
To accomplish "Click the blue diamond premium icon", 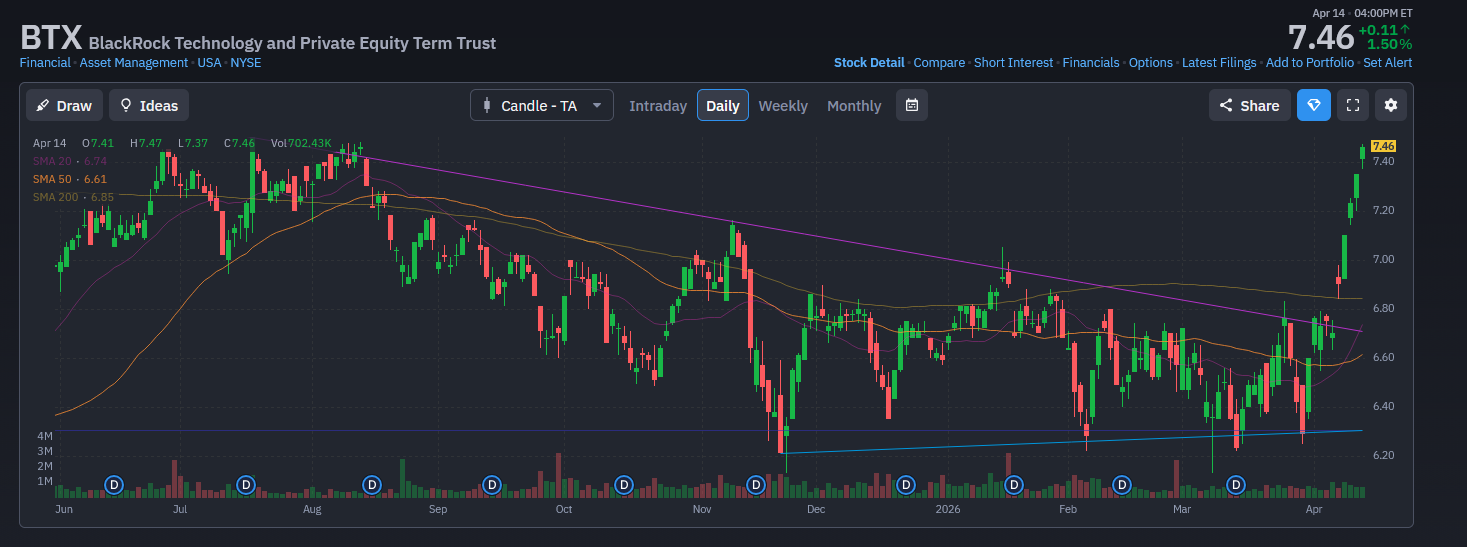I will [1314, 105].
